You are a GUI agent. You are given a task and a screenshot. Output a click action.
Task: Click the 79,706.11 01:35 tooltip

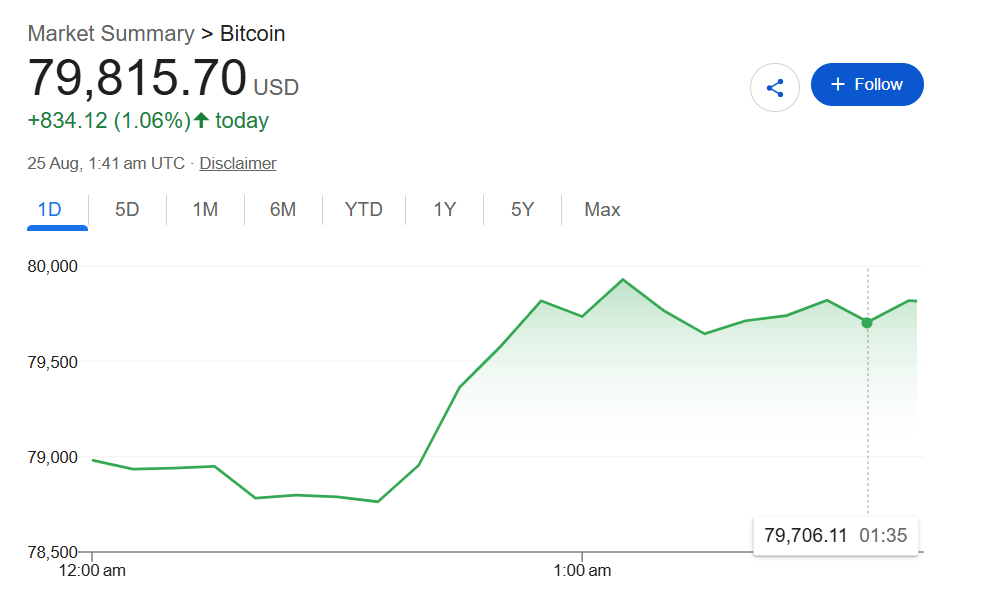click(x=835, y=536)
